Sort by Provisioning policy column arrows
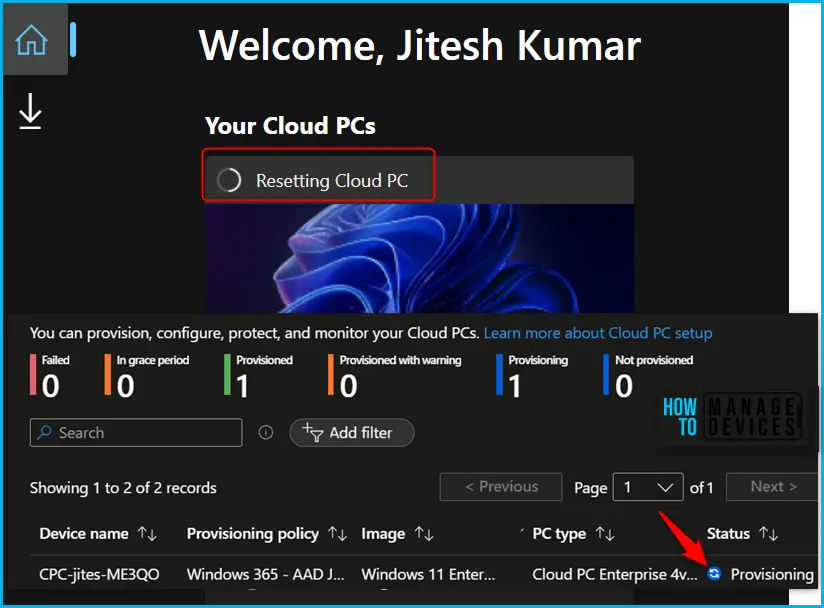 click(x=337, y=534)
